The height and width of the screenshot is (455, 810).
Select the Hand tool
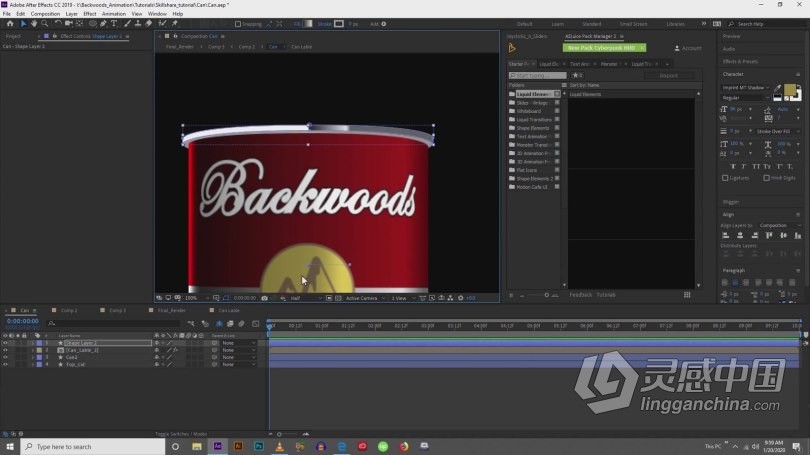[x=34, y=24]
